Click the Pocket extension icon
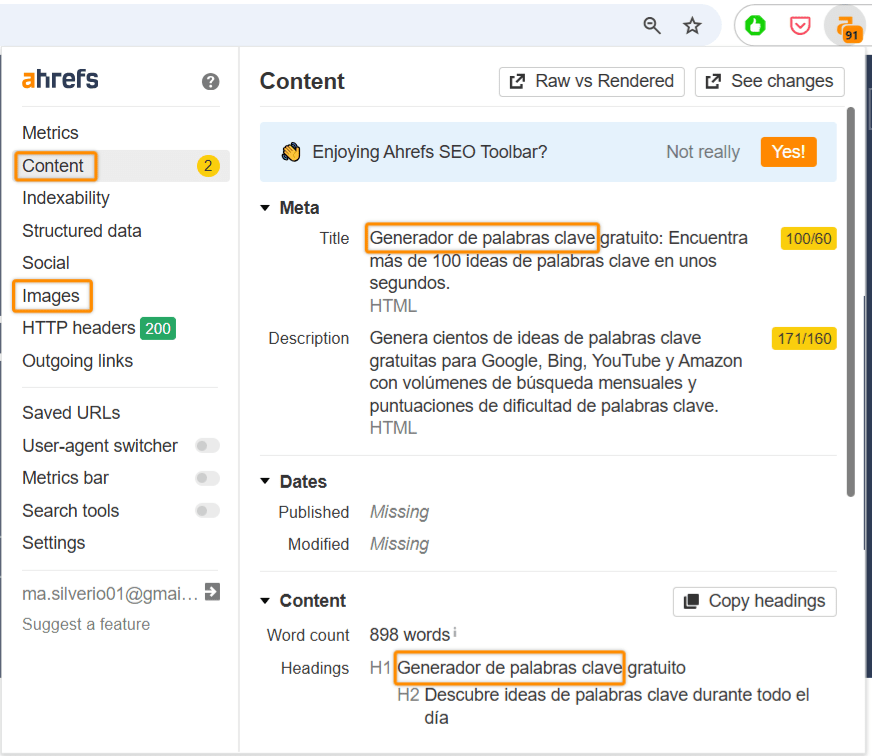The image size is (872, 756). coord(799,26)
